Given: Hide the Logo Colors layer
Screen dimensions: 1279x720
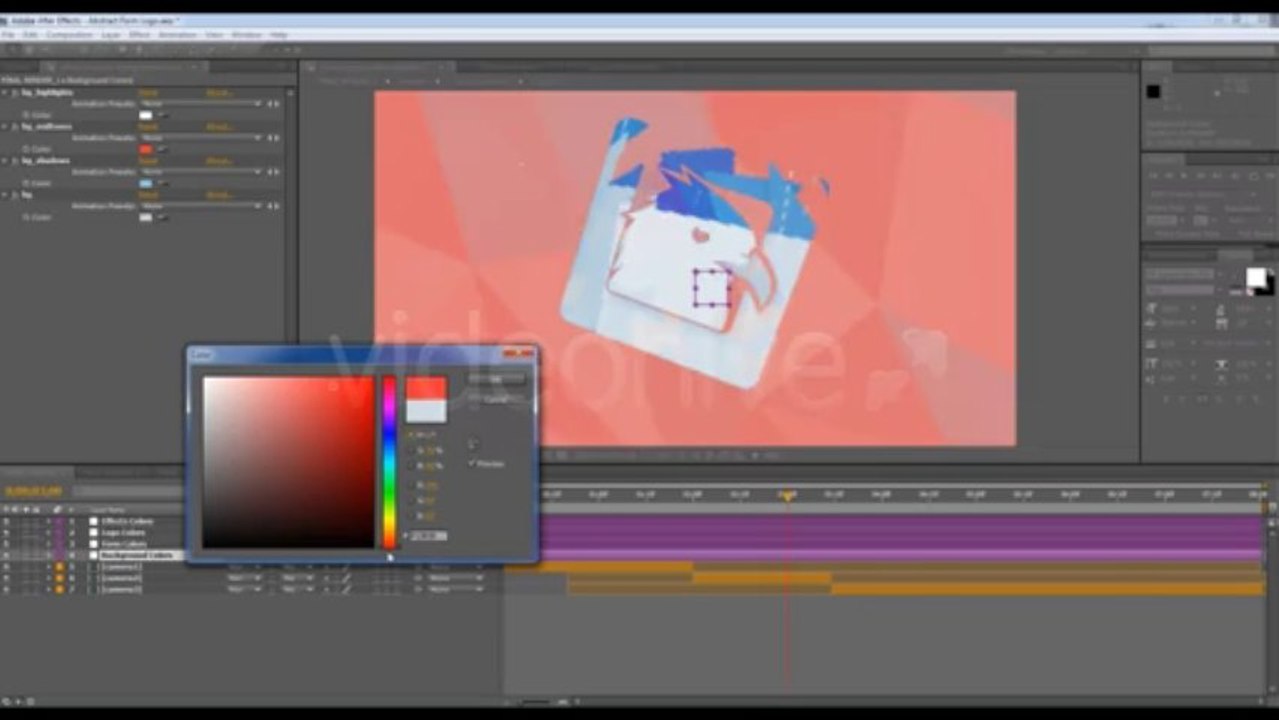Looking at the screenshot, I should [x=7, y=533].
